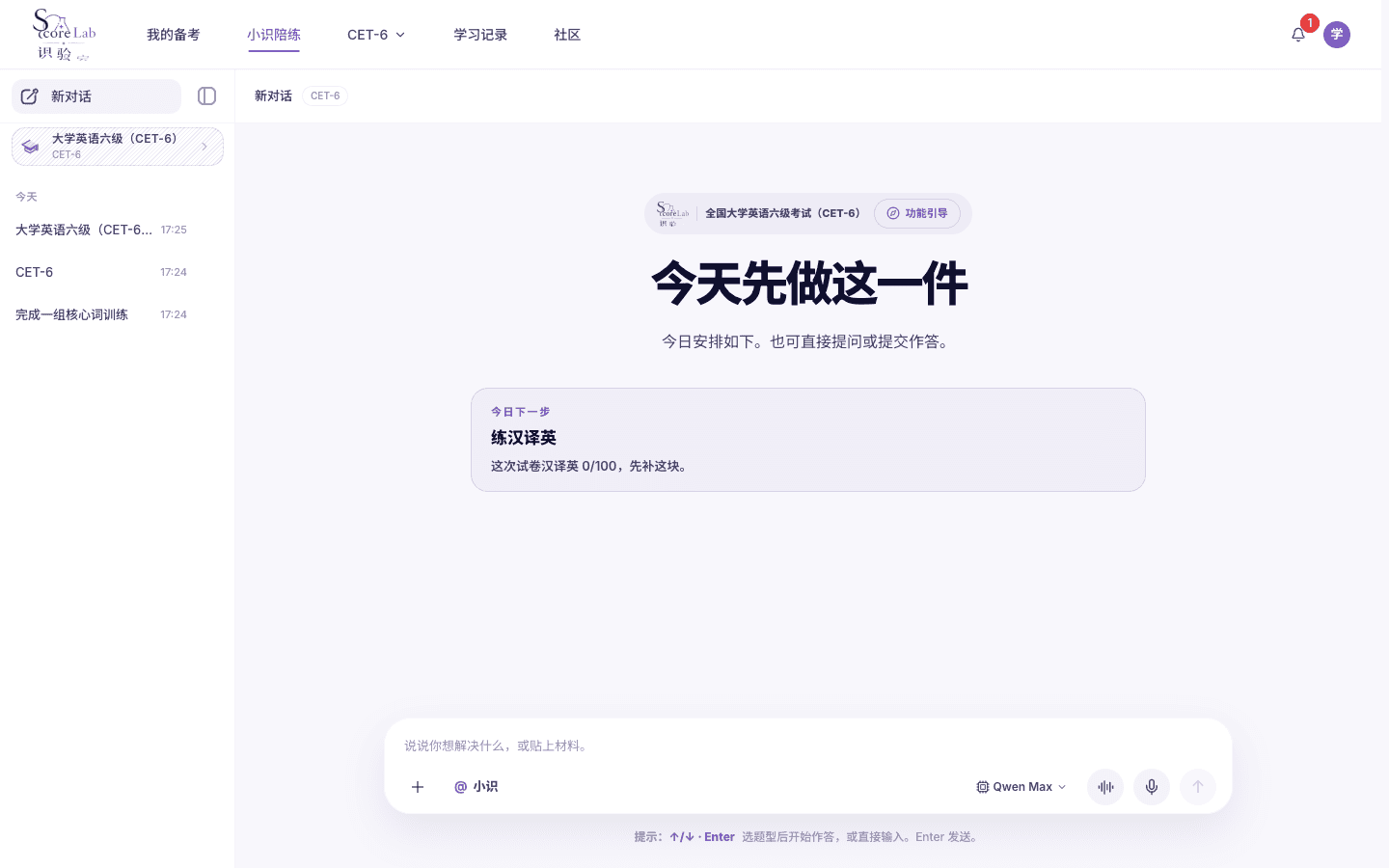
Task: Mention 小识 with the @ button
Action: [477, 787]
